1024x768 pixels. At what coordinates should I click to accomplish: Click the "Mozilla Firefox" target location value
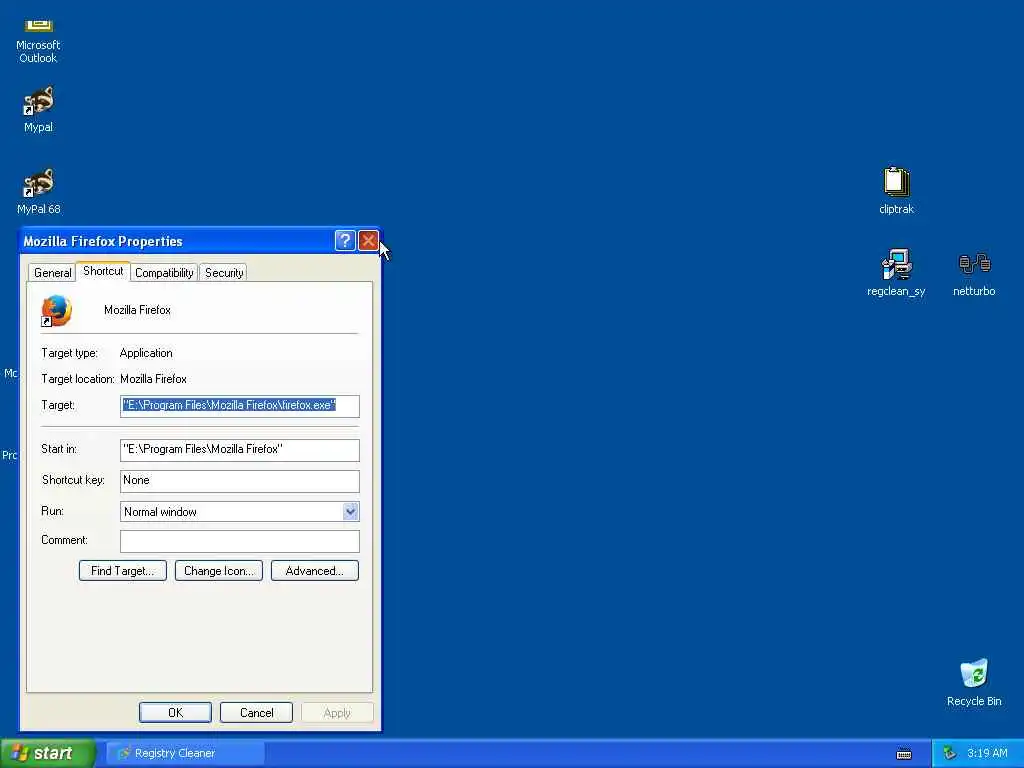[153, 379]
